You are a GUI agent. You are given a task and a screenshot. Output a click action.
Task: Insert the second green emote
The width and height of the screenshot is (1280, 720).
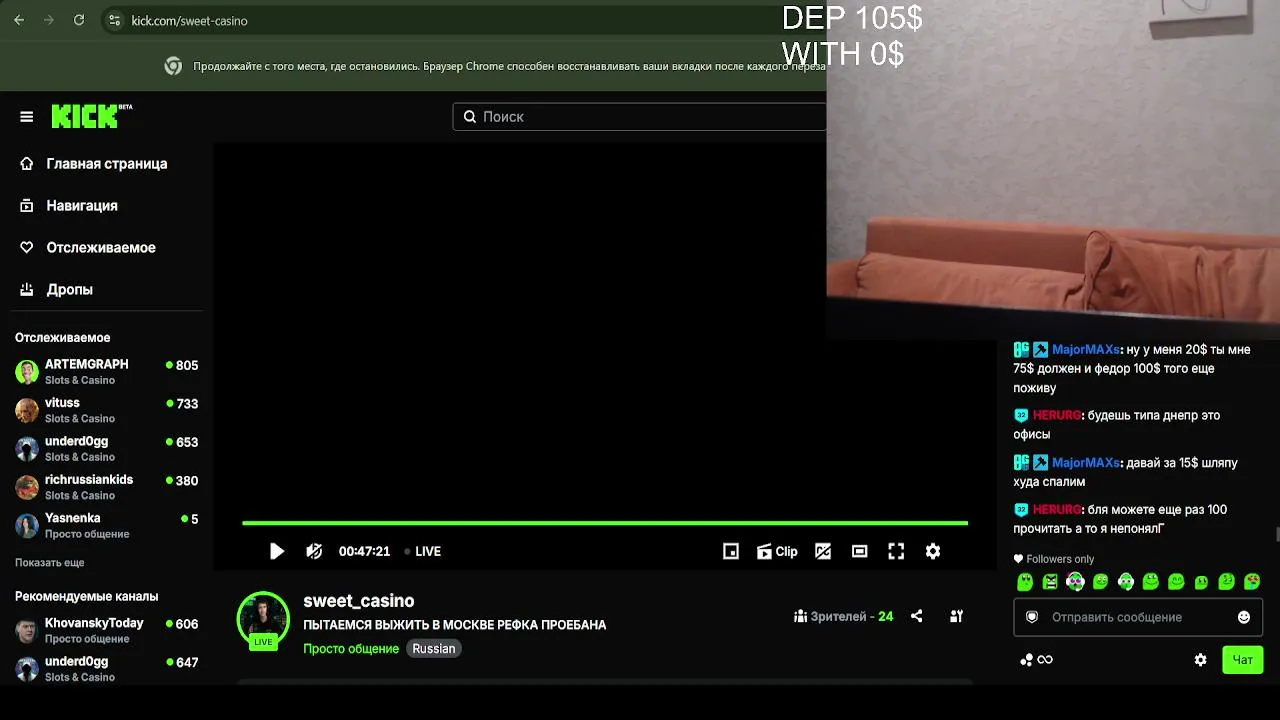click(x=1050, y=582)
